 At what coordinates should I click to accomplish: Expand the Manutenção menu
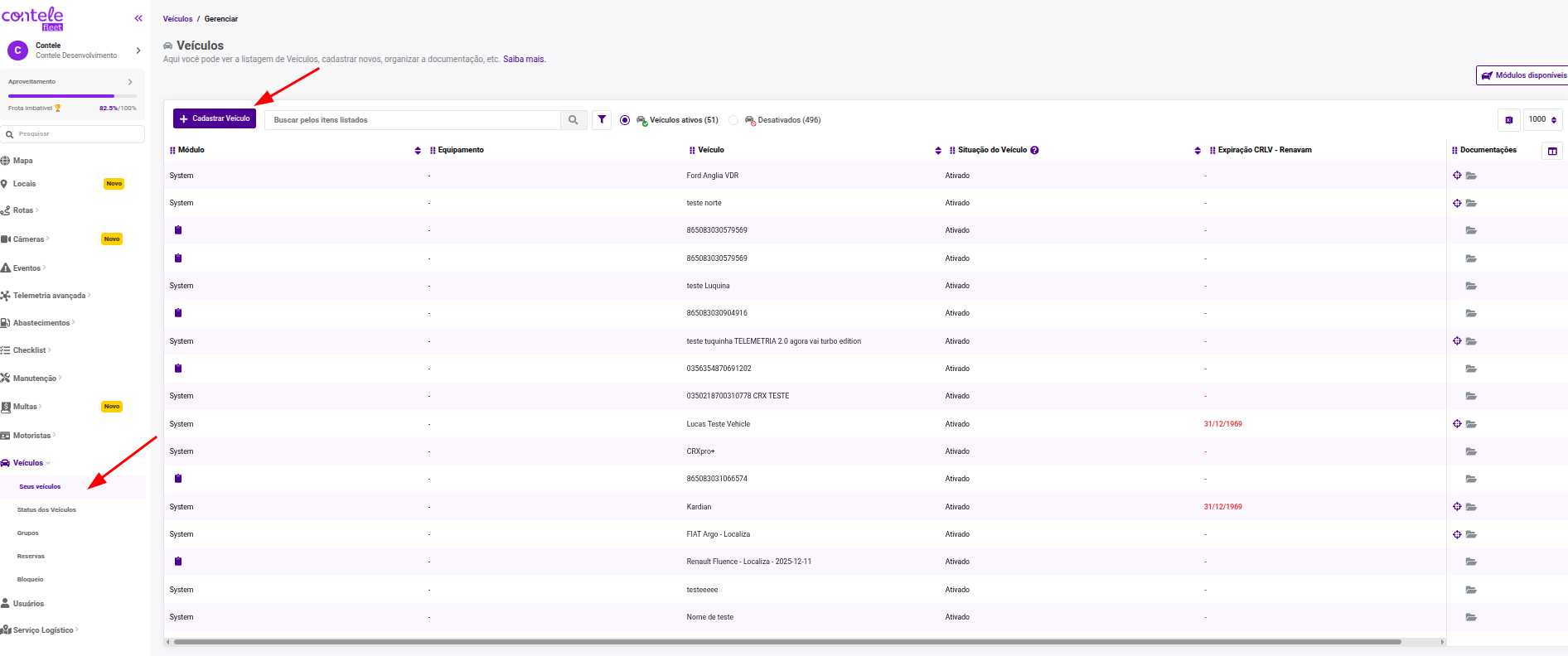pos(35,379)
